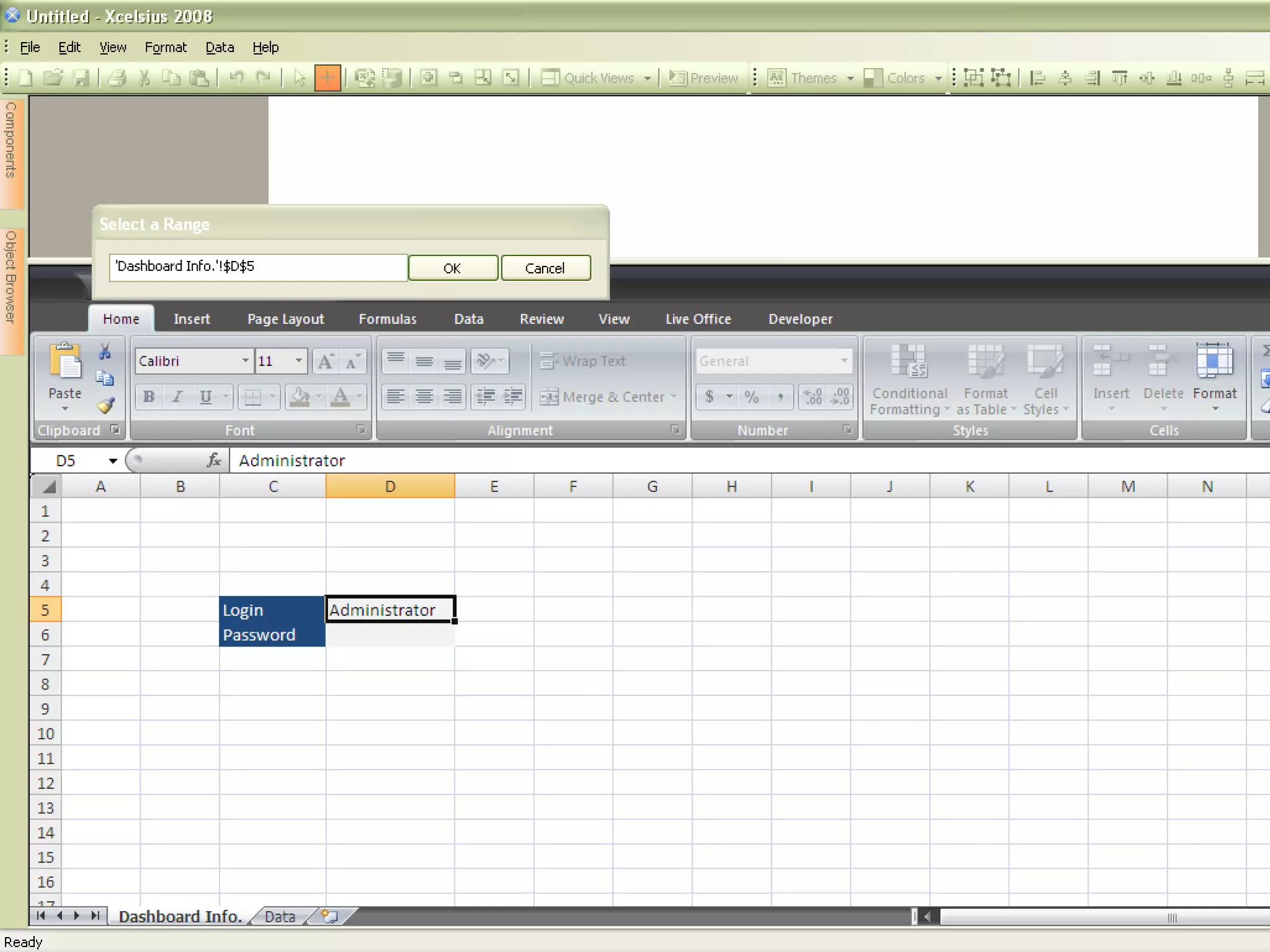Screen dimensions: 1270x952
Task: Click the Fill Color paint bucket
Action: (x=300, y=397)
